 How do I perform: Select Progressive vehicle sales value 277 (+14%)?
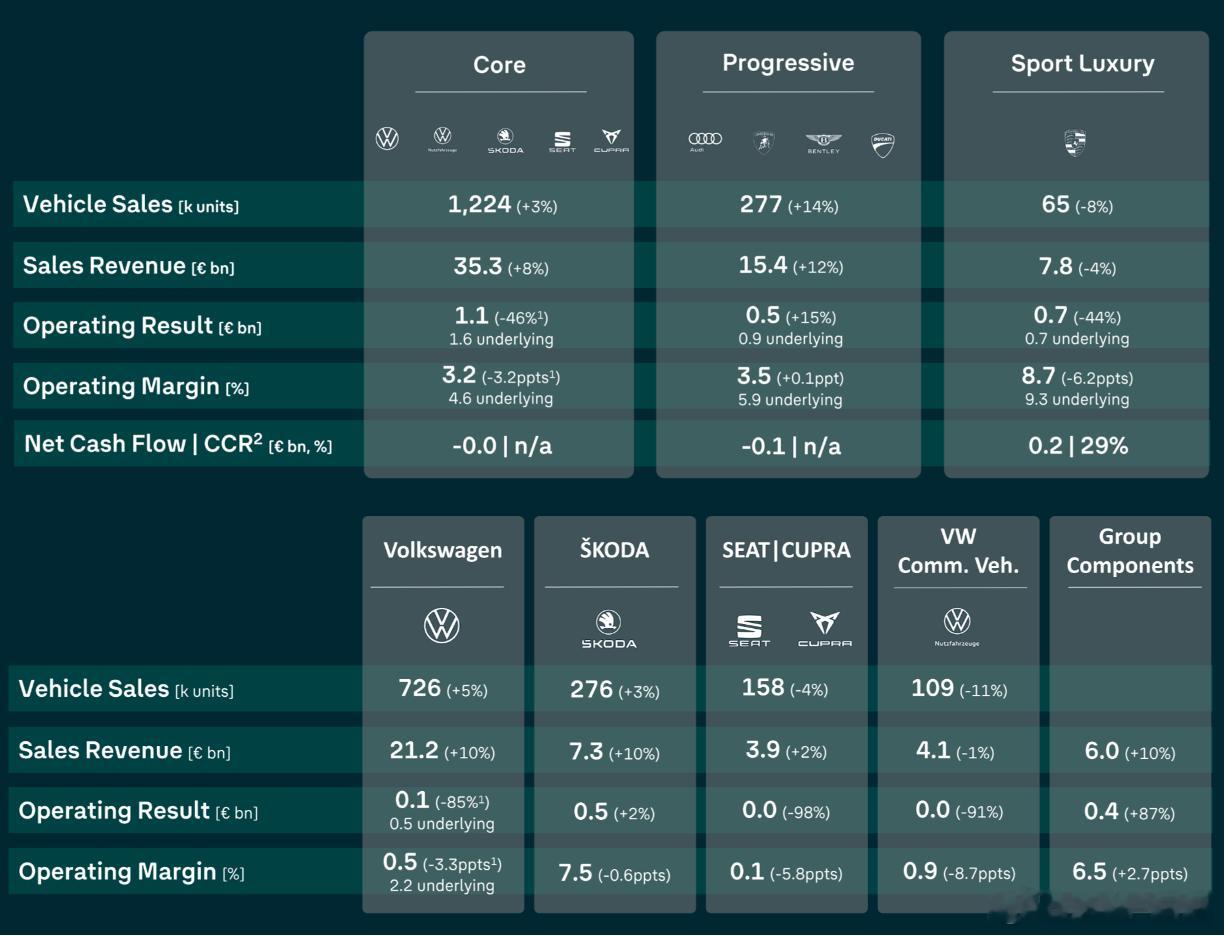pyautogui.click(x=789, y=205)
